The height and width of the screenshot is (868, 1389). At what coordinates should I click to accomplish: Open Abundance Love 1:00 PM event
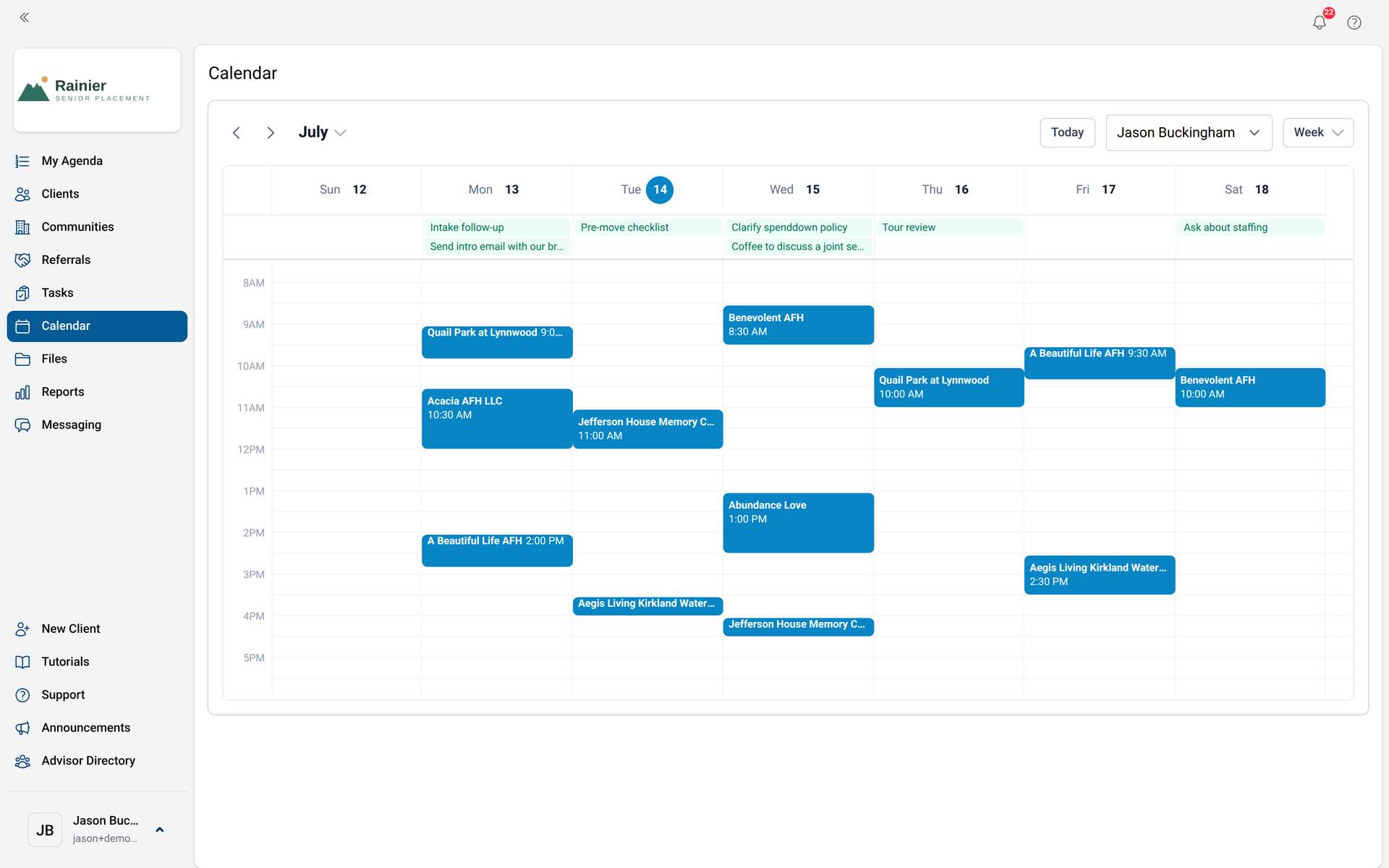(x=798, y=523)
